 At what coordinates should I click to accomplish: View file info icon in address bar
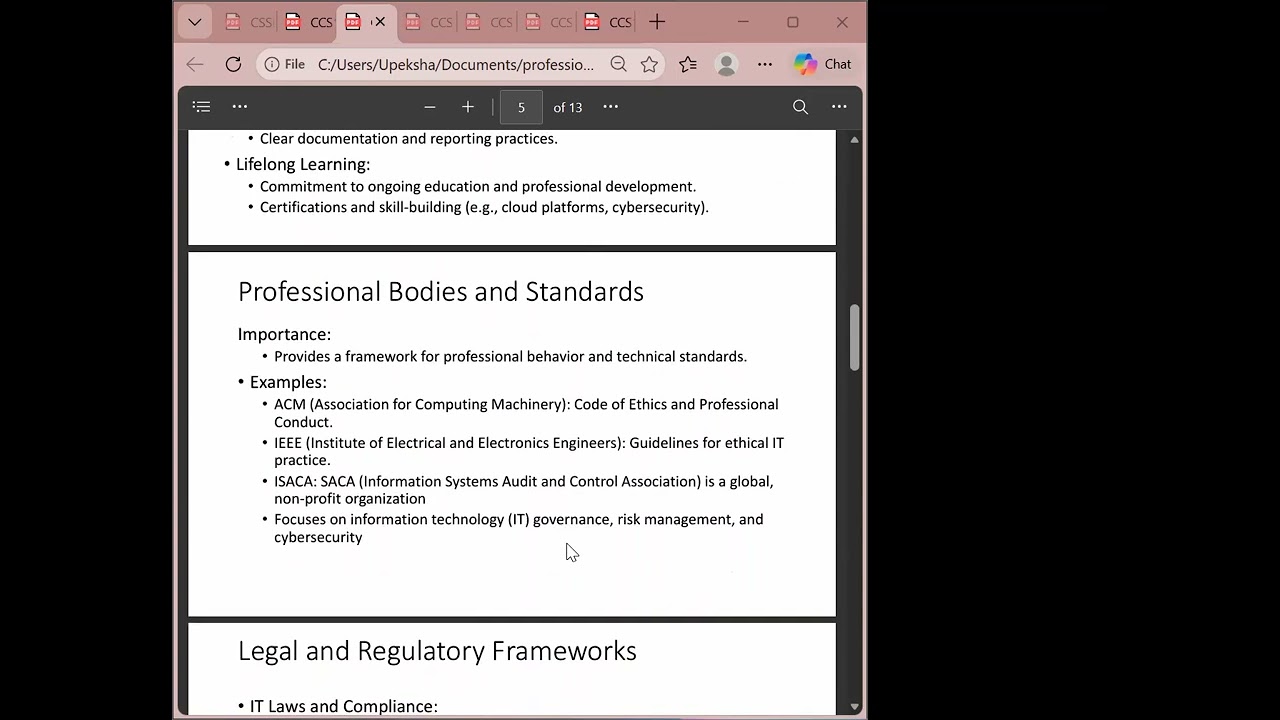pos(272,64)
